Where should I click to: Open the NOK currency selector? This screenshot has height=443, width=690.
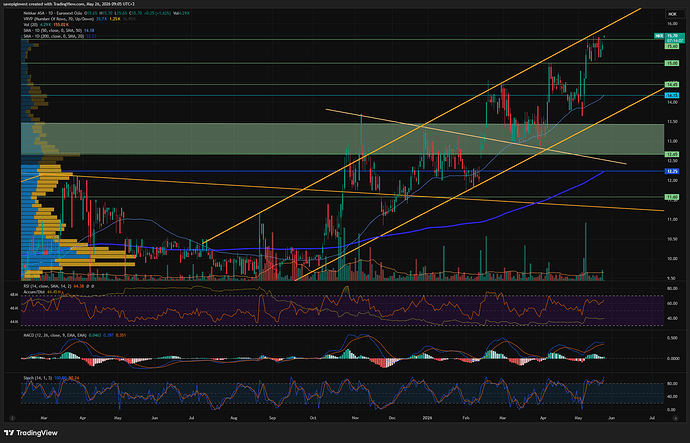[672, 14]
